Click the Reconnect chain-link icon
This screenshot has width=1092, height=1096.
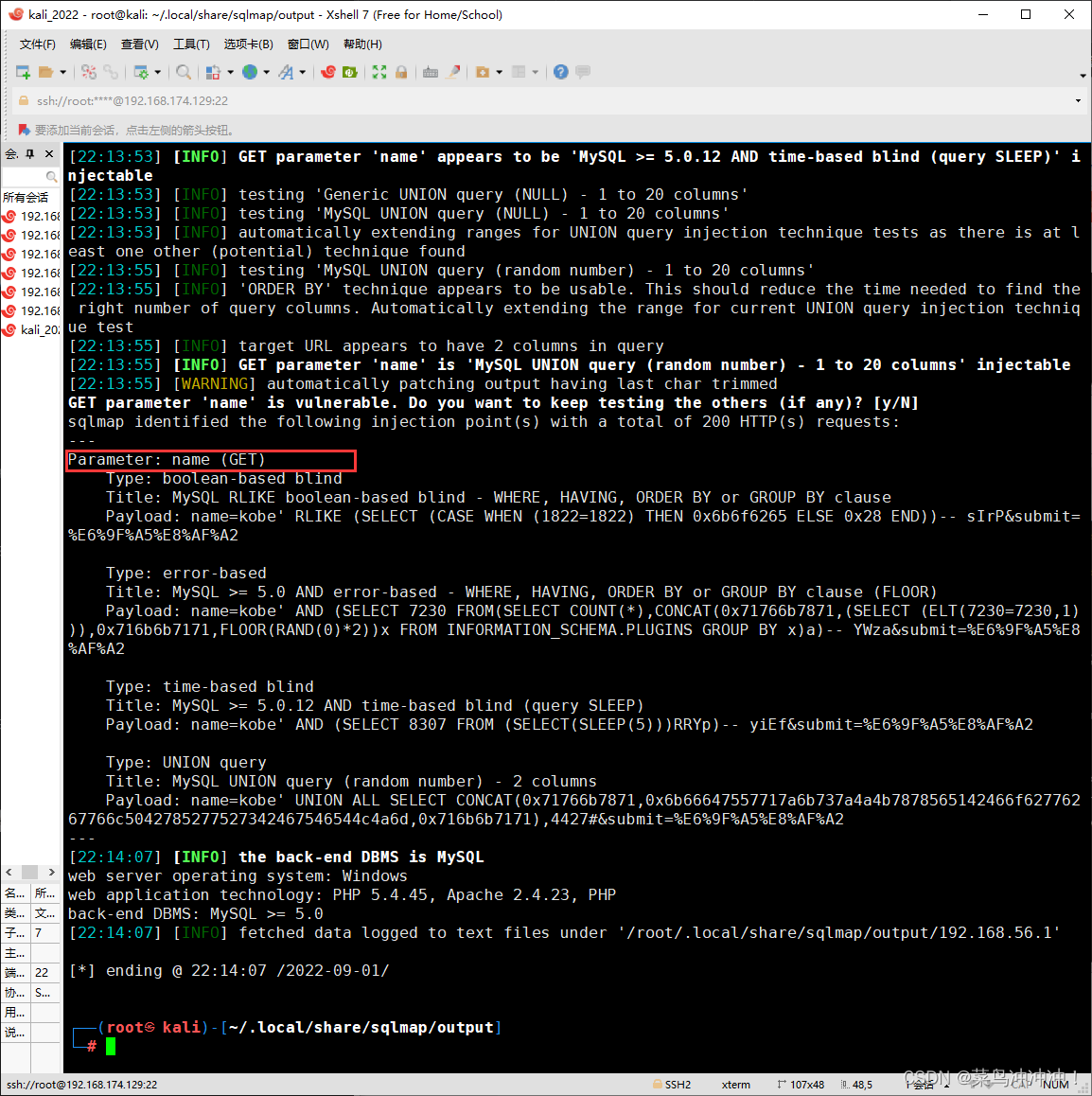coord(111,72)
